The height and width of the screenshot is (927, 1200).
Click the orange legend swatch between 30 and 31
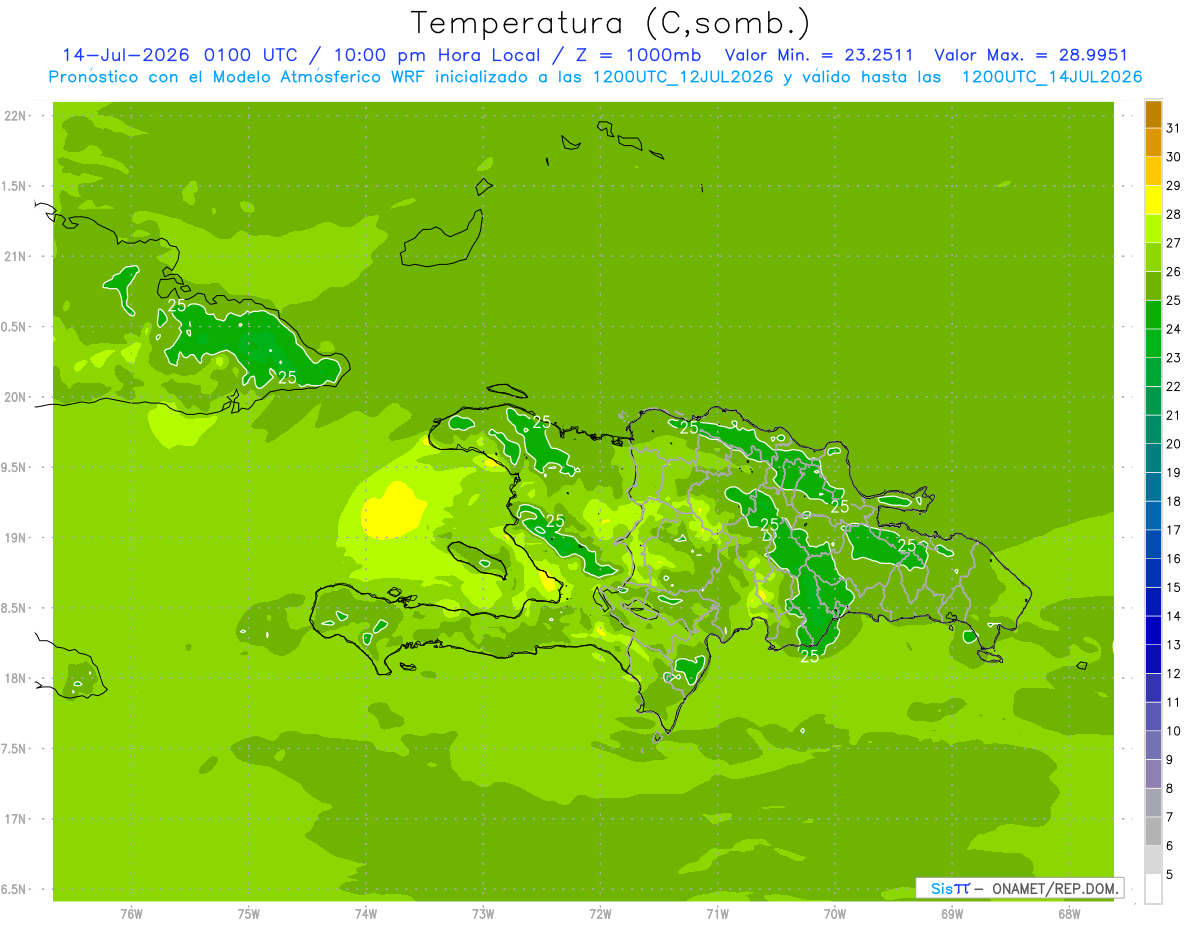click(1153, 142)
